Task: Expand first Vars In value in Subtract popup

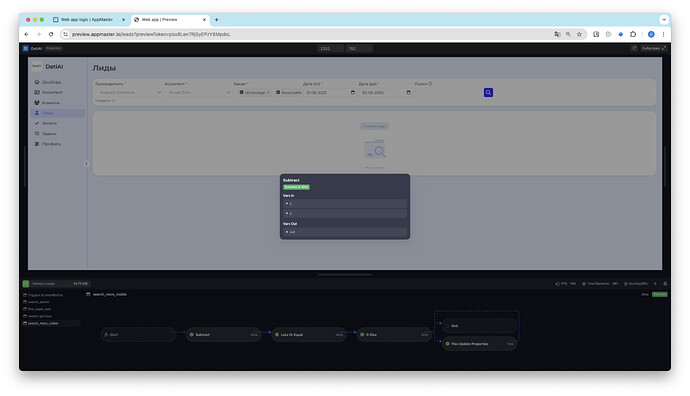Action: click(x=287, y=203)
